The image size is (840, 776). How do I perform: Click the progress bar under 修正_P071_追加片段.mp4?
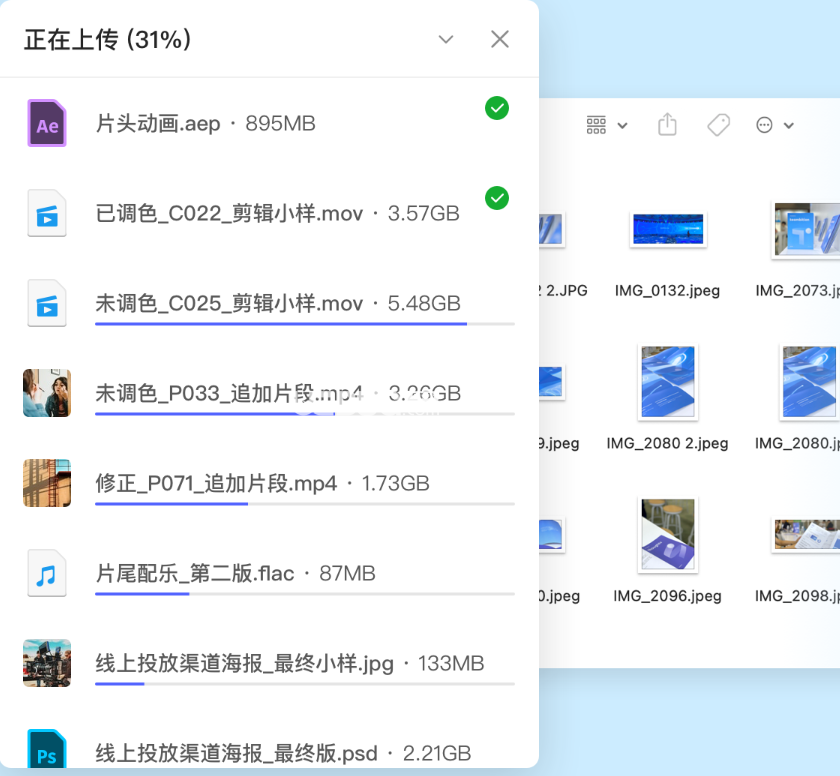tap(305, 504)
